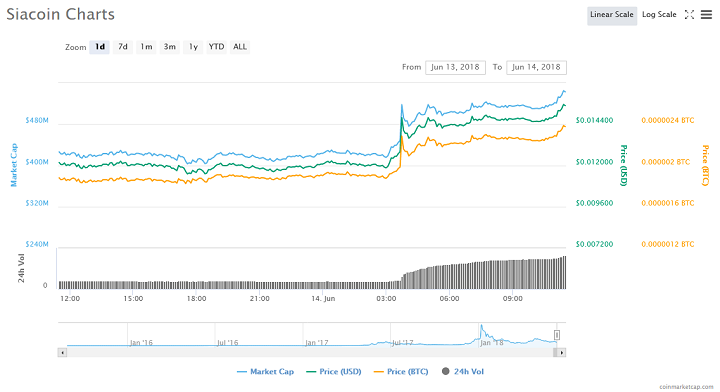Select 1y zoom range

coord(193,47)
